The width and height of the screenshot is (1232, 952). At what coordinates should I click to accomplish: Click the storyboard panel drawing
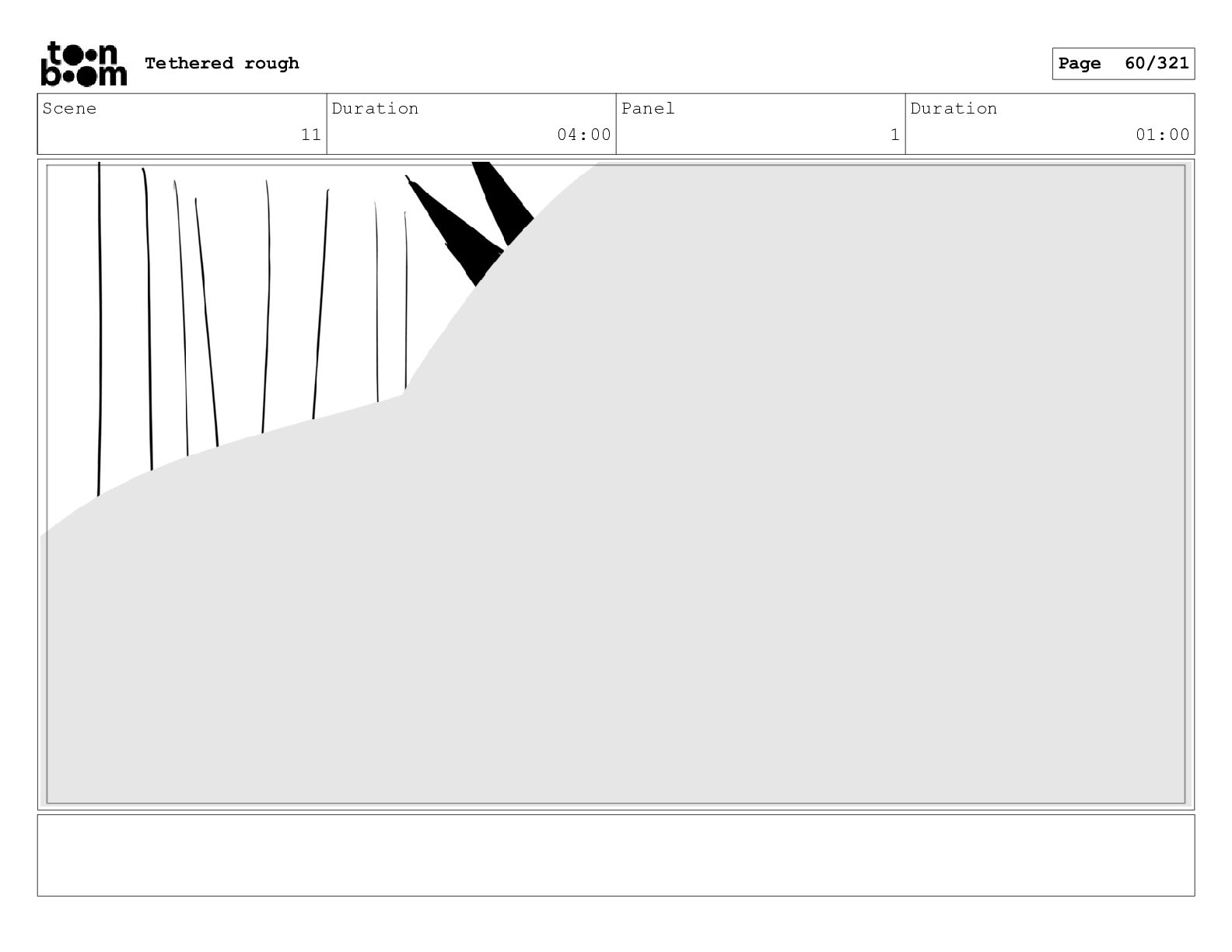click(x=616, y=484)
